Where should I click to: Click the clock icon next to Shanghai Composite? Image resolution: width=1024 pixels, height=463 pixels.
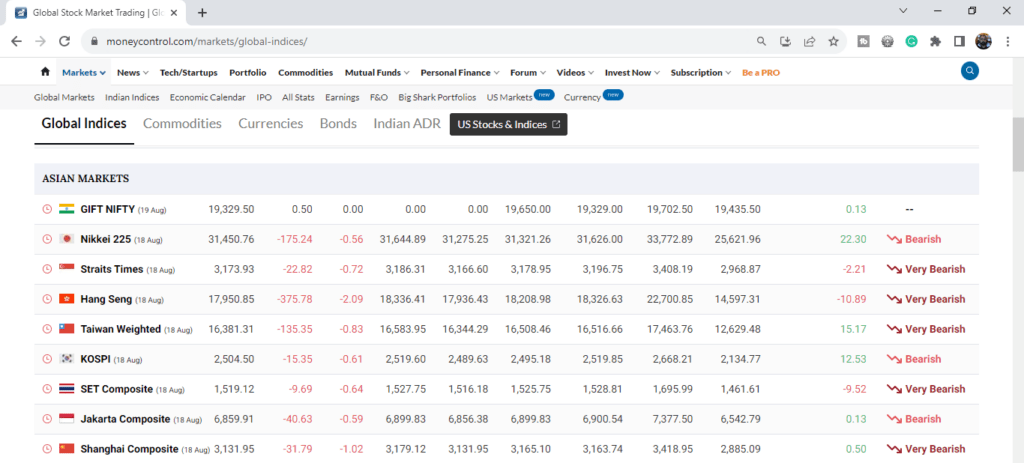(x=46, y=449)
